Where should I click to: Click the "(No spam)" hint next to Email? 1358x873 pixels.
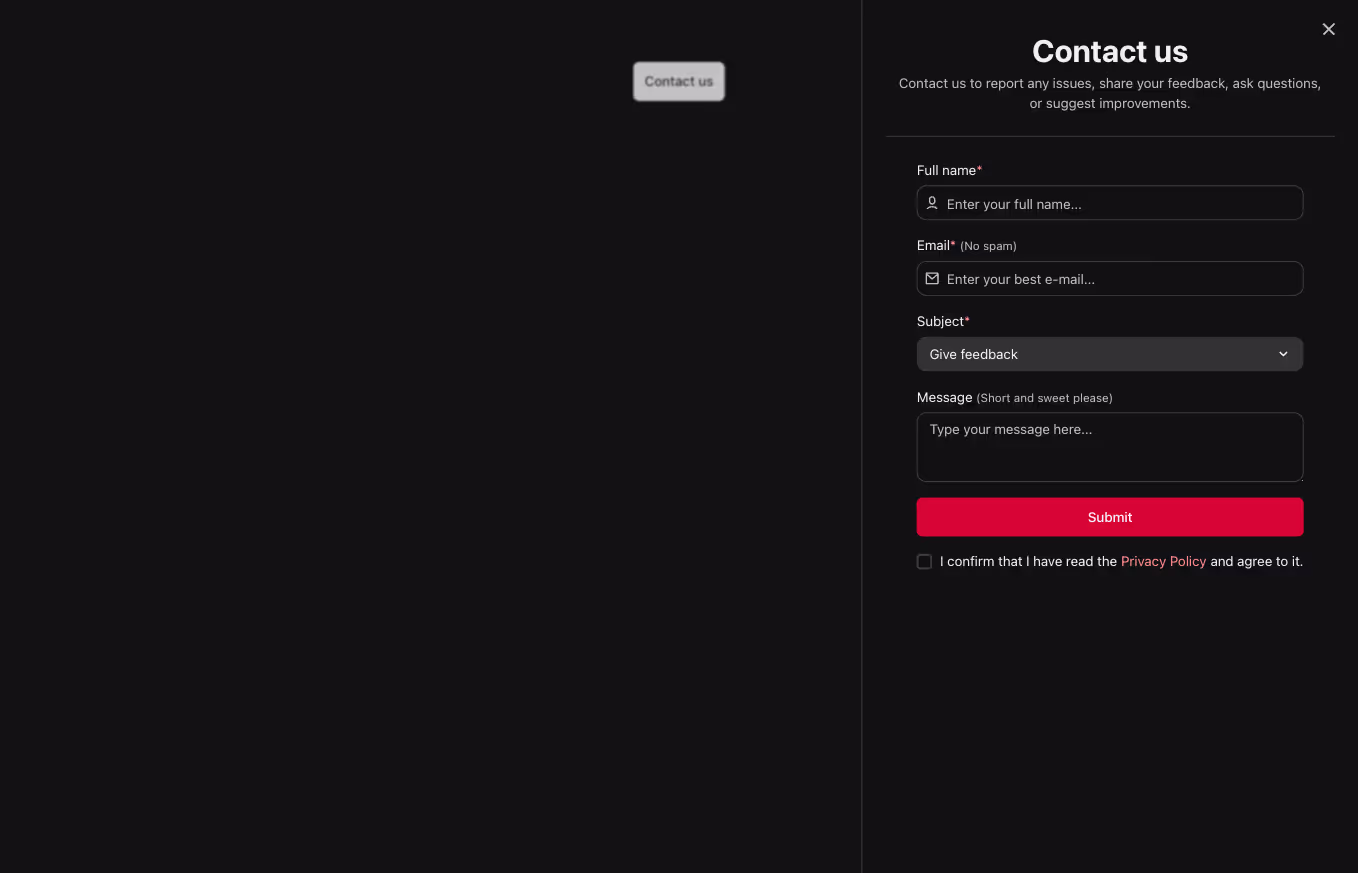coord(988,245)
